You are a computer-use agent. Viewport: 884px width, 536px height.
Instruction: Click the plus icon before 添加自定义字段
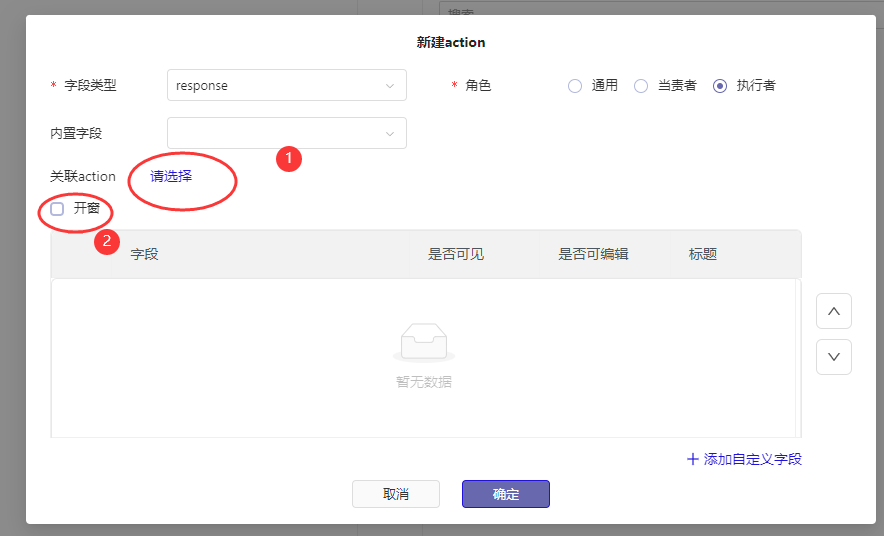[693, 459]
